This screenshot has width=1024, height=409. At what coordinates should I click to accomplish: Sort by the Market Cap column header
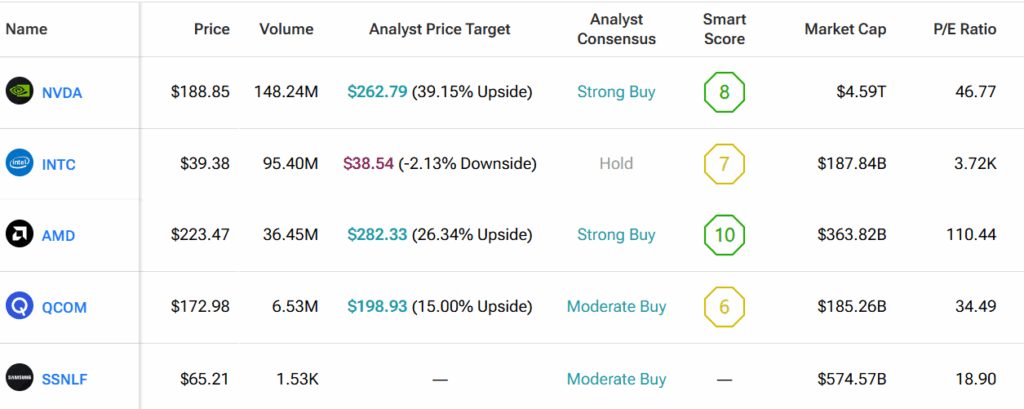tap(845, 29)
